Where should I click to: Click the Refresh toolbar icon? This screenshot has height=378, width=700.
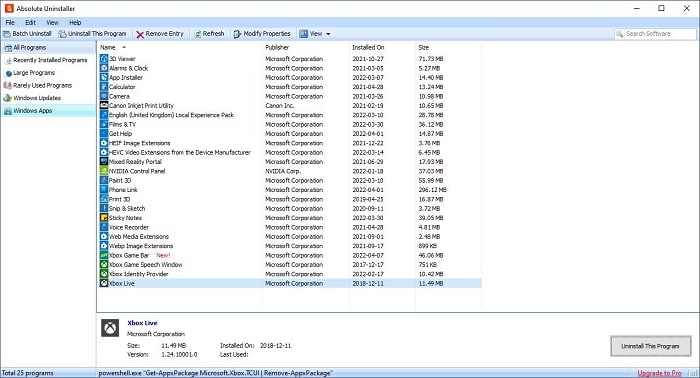[x=197, y=34]
